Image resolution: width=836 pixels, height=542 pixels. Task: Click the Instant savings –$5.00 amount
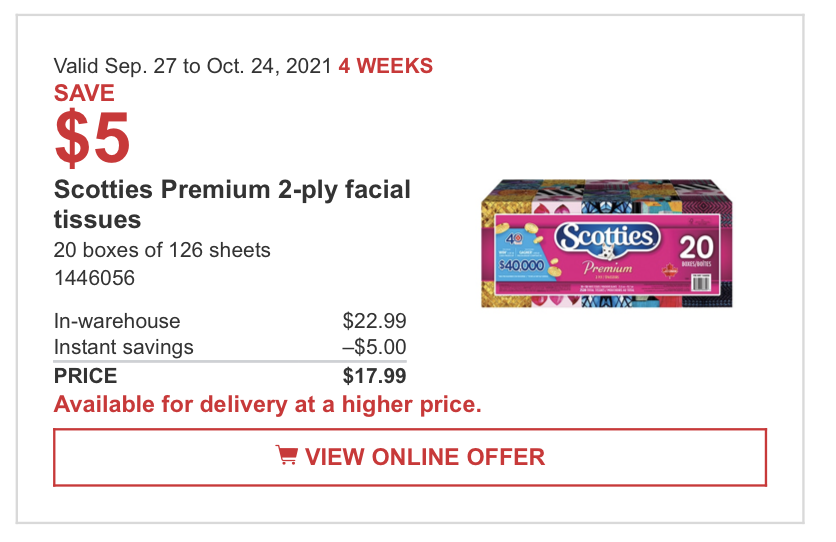[374, 347]
